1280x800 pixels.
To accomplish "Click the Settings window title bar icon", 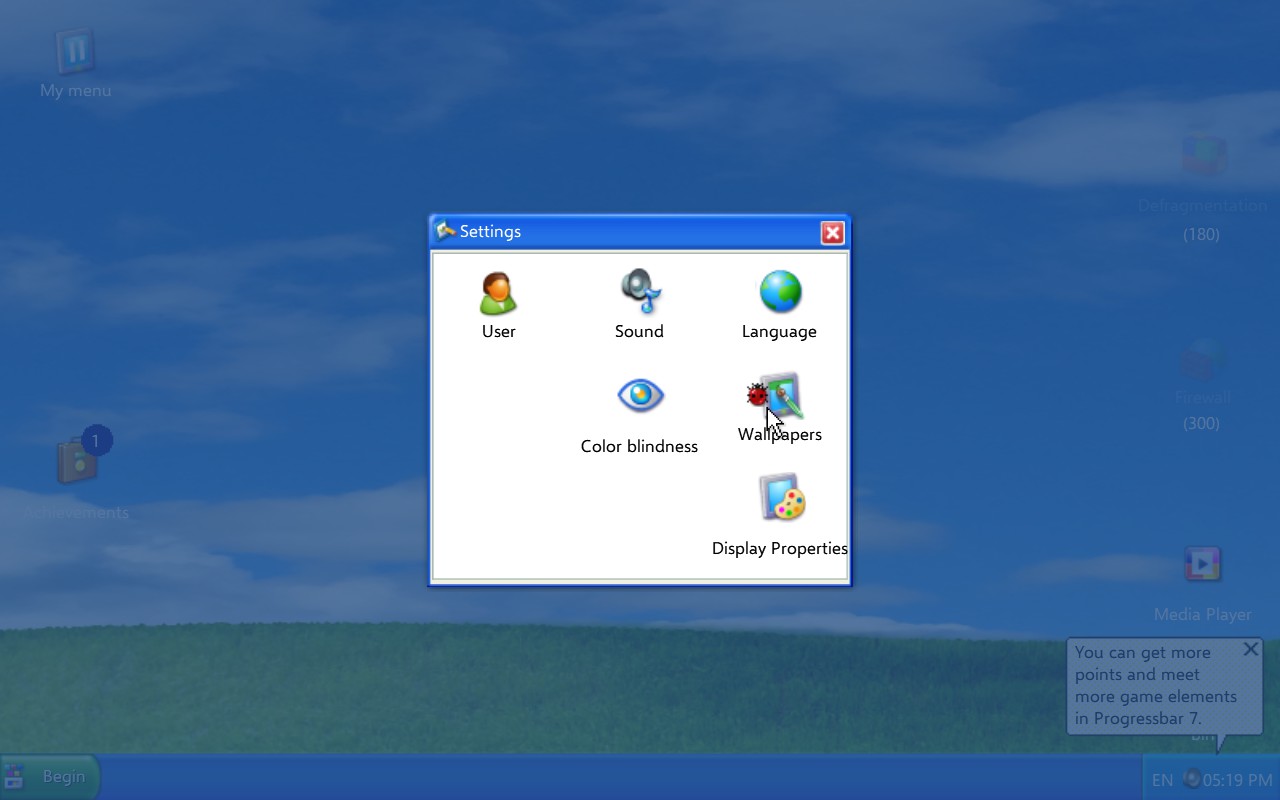I will click(446, 231).
